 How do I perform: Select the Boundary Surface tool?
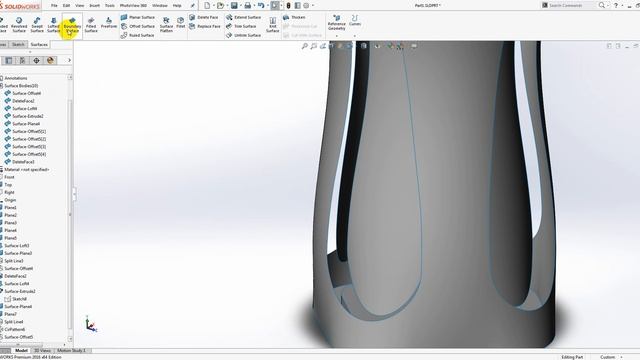click(72, 25)
